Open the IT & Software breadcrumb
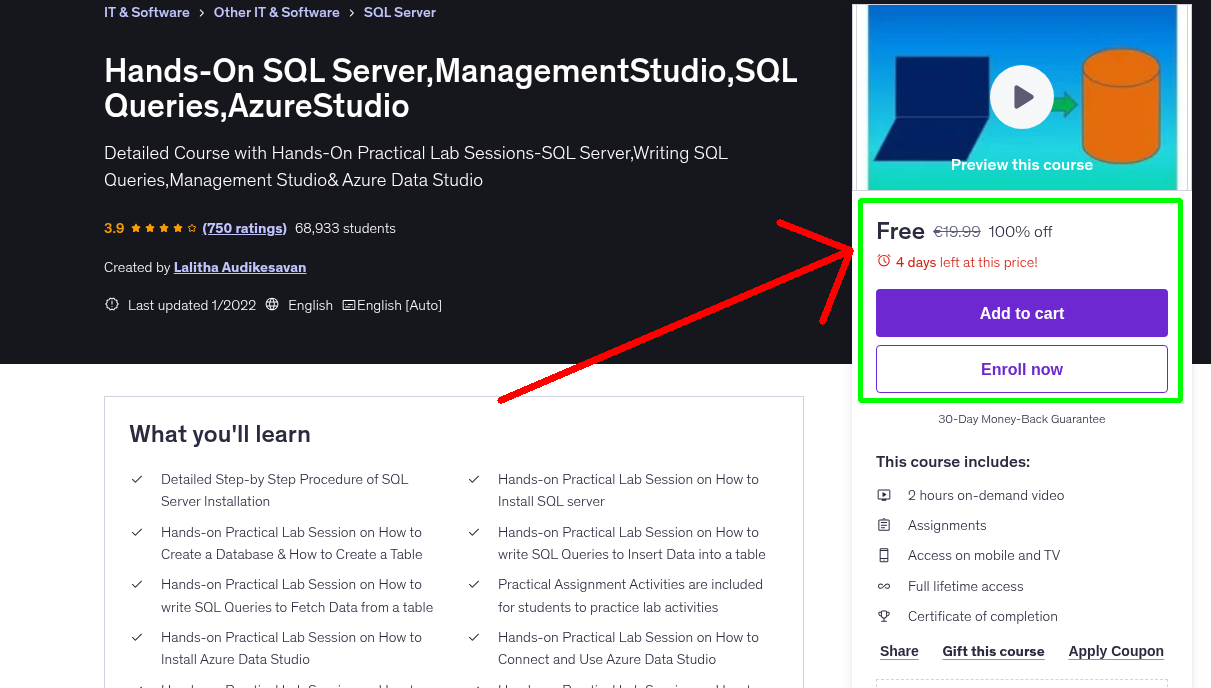Screen dimensions: 1211x688 (147, 12)
